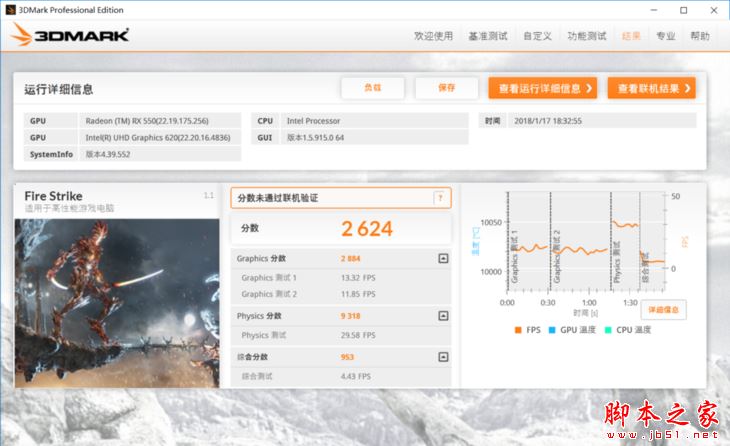This screenshot has height=446, width=730.
Task: Click the Physics 测试 29.58 FPS value
Action: 358,335
